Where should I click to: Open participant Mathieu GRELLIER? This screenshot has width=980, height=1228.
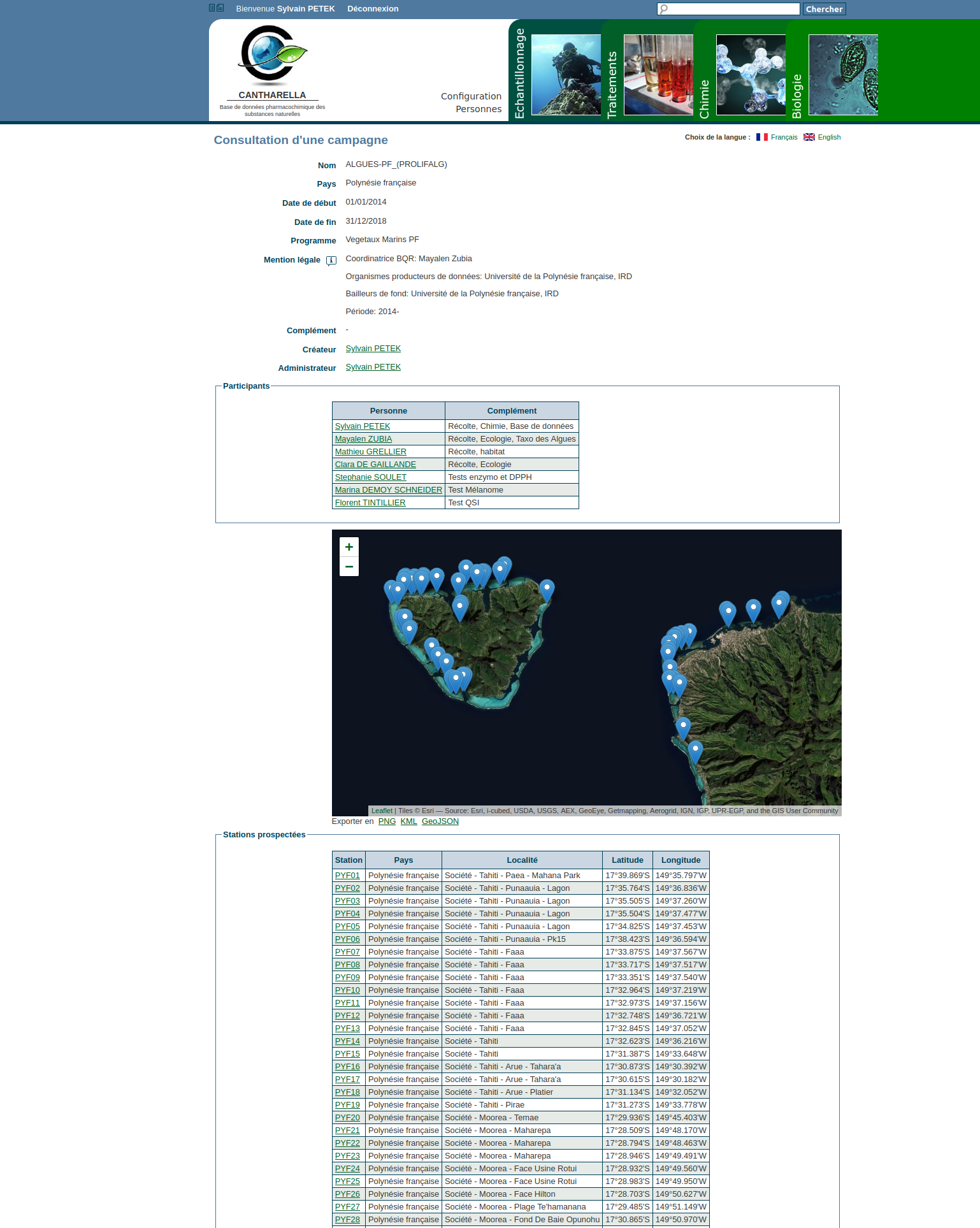[370, 452]
